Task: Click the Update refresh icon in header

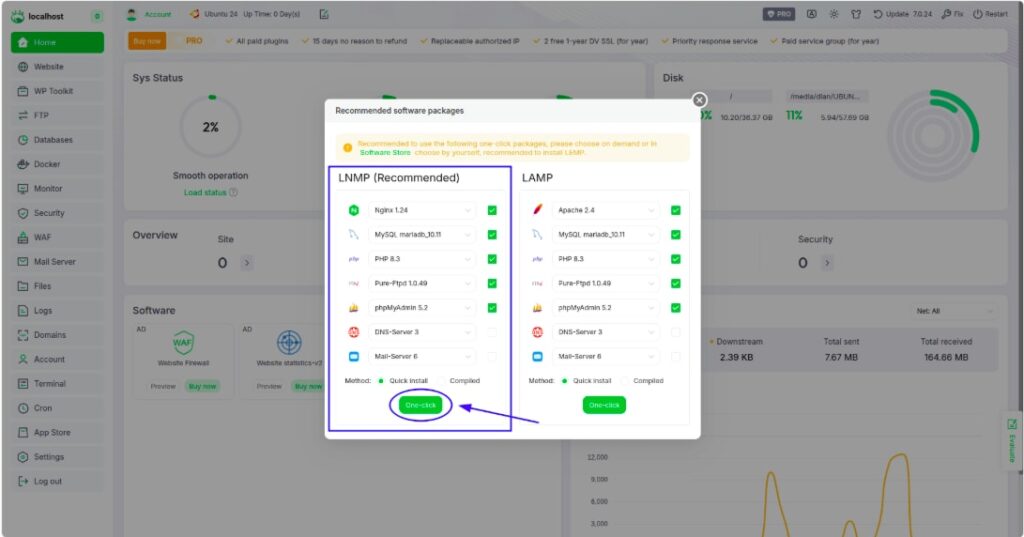Action: pos(878,14)
